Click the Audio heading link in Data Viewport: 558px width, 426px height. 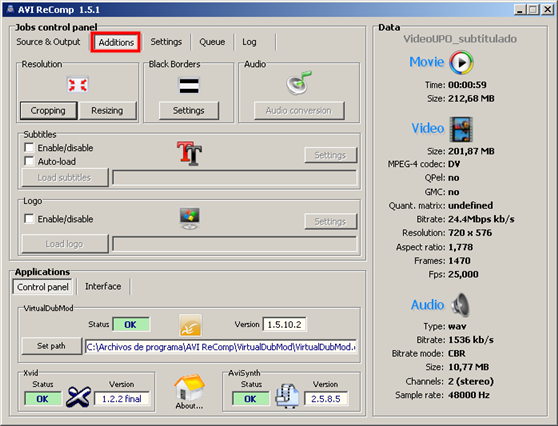(427, 305)
